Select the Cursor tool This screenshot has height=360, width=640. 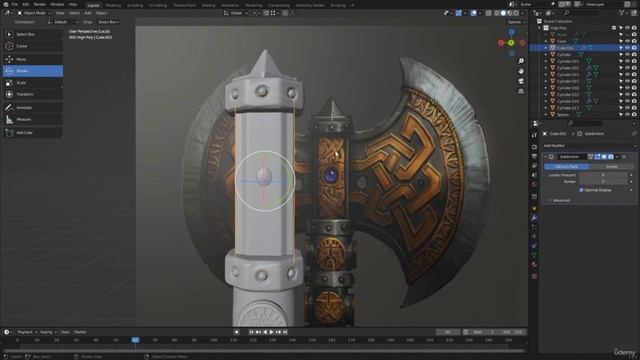click(x=33, y=46)
